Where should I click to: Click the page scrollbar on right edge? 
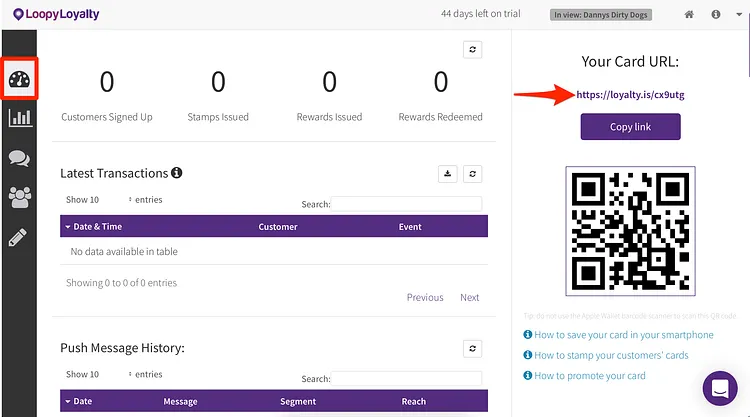748,43
